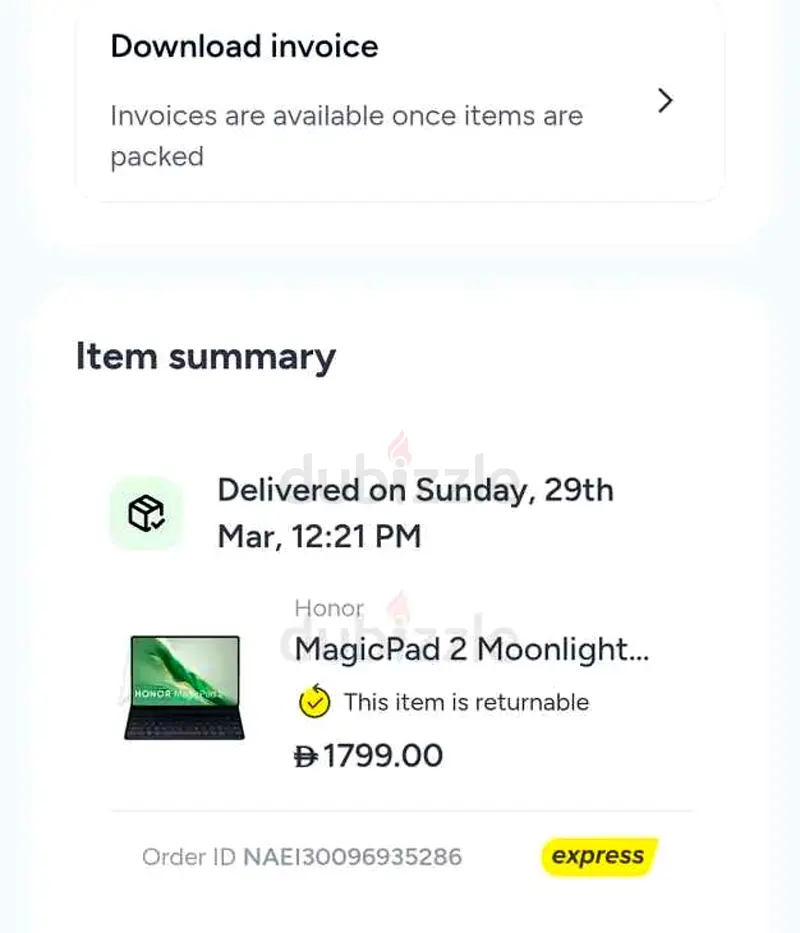This screenshot has width=800, height=933.
Task: Select the 1799.00 price amount
Action: pos(383,756)
